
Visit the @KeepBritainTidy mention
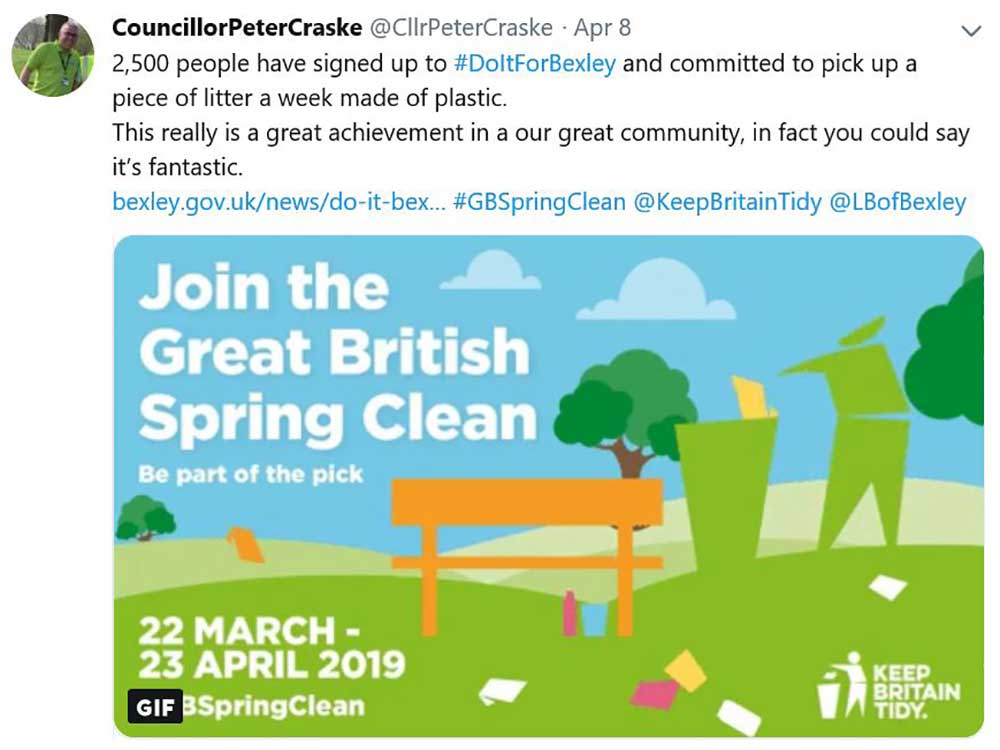pos(727,202)
